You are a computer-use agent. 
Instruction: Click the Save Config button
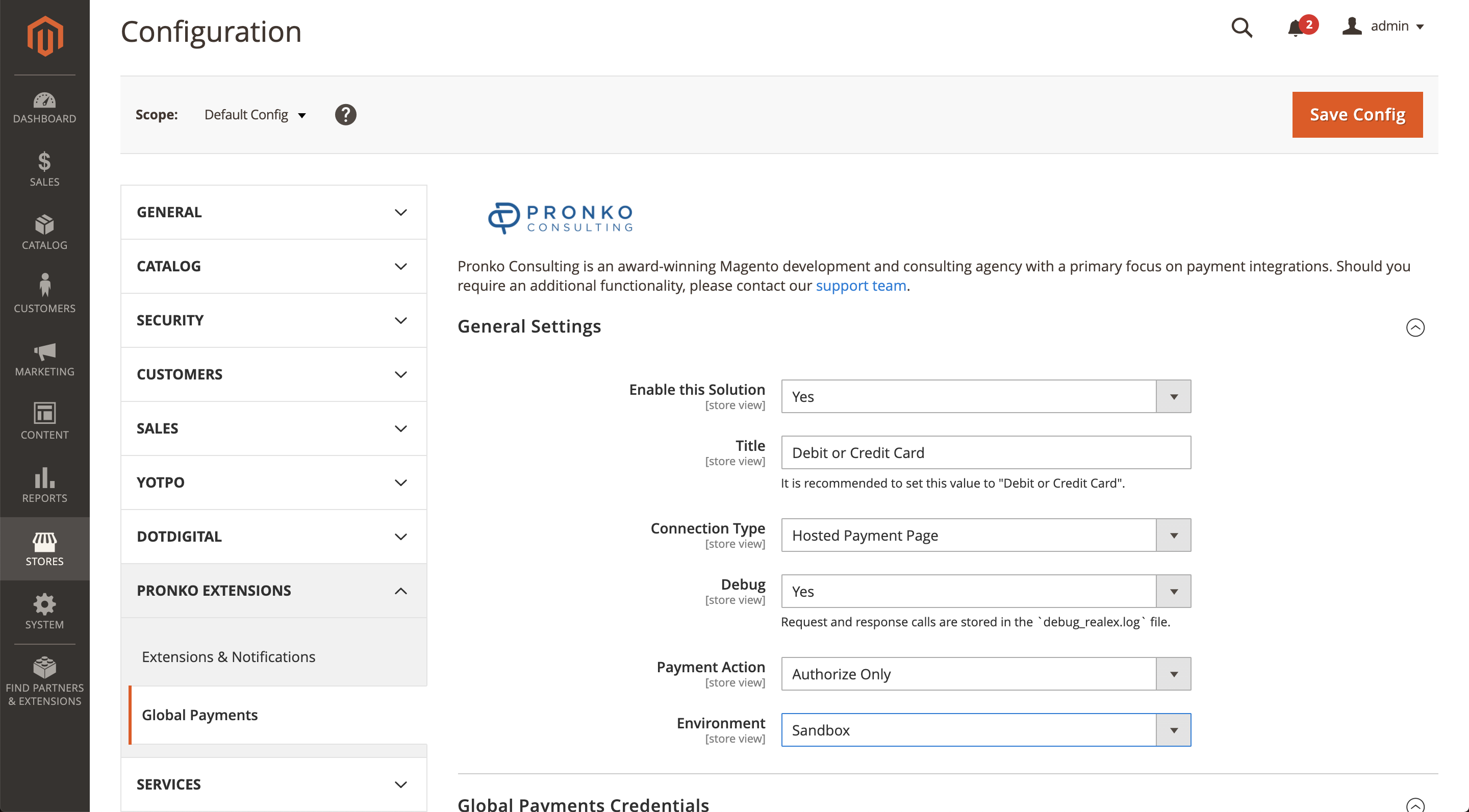point(1357,114)
